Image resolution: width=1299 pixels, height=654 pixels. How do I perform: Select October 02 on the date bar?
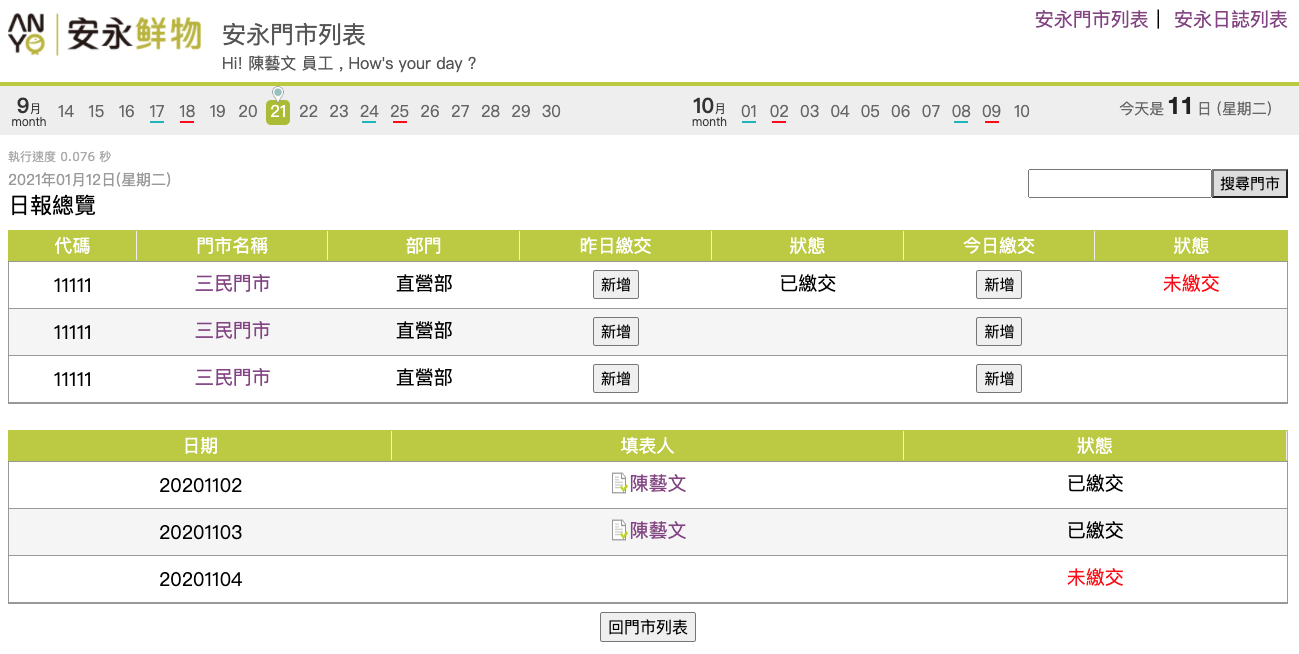[x=779, y=111]
